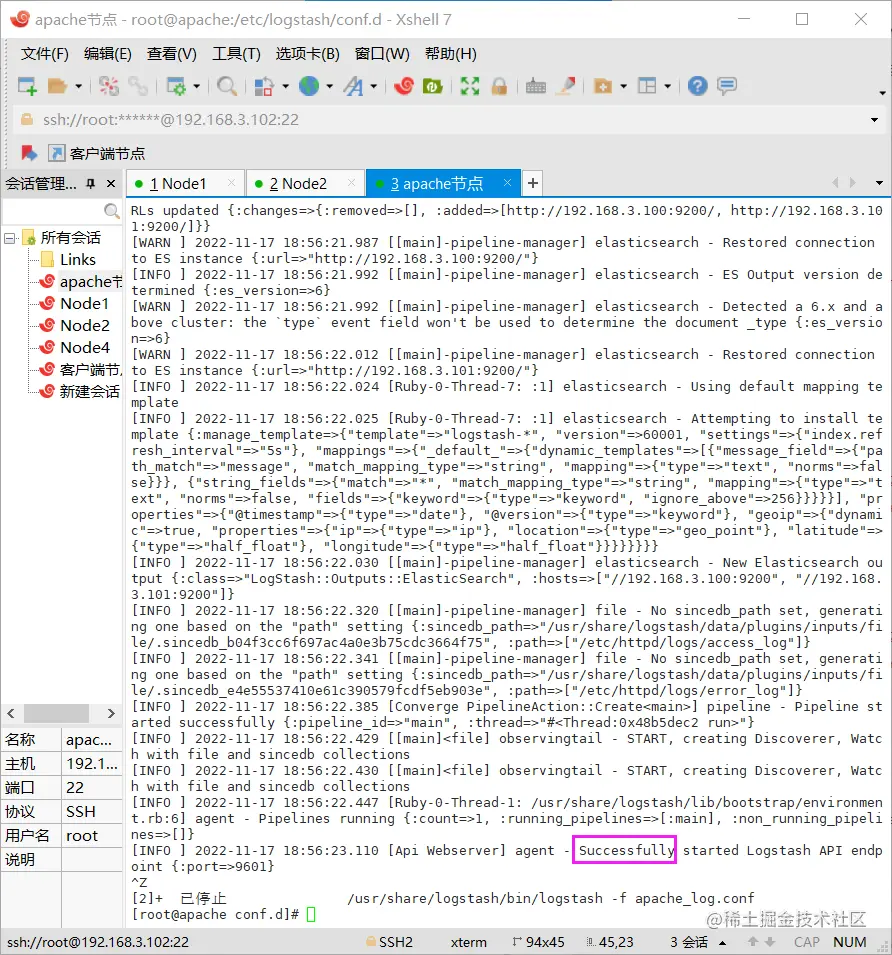
Task: Open toolbar overflow options arrow
Action: (882, 93)
